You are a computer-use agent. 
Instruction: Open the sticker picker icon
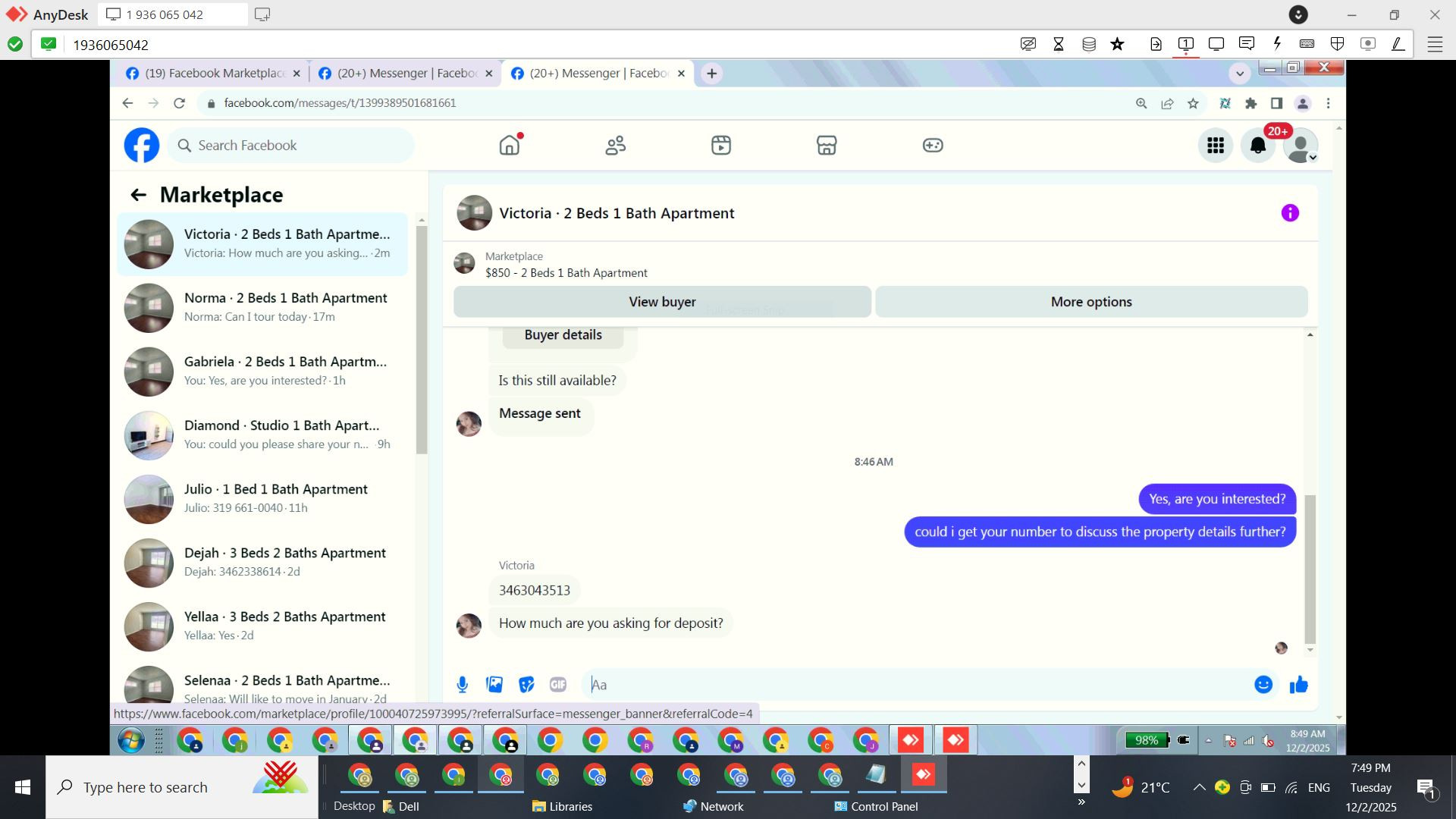coord(526,685)
